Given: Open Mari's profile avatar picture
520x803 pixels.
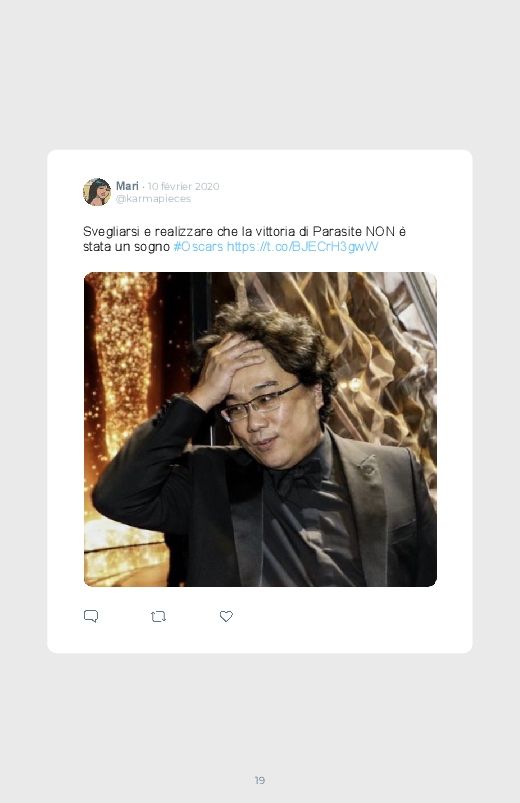Looking at the screenshot, I should click(97, 192).
